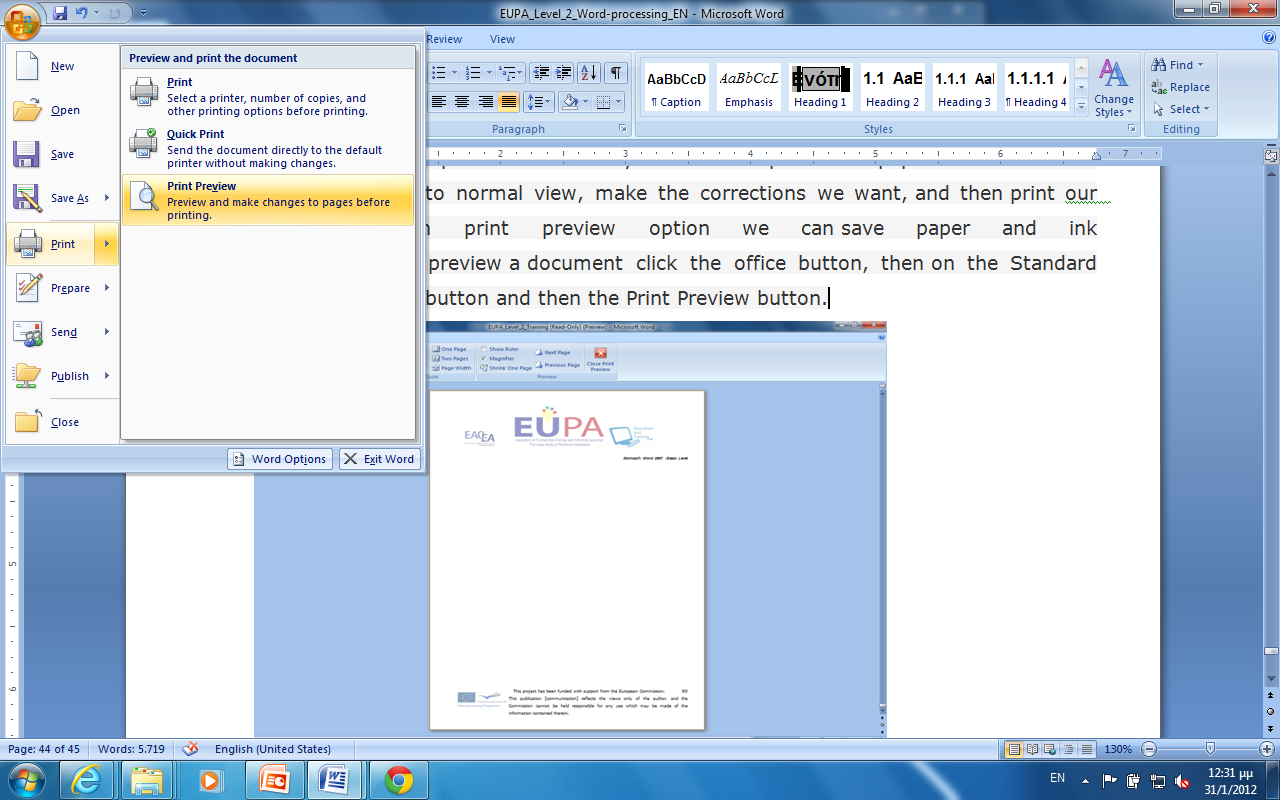The image size is (1280, 800).
Task: Switch to Print Layout view
Action: point(1014,749)
